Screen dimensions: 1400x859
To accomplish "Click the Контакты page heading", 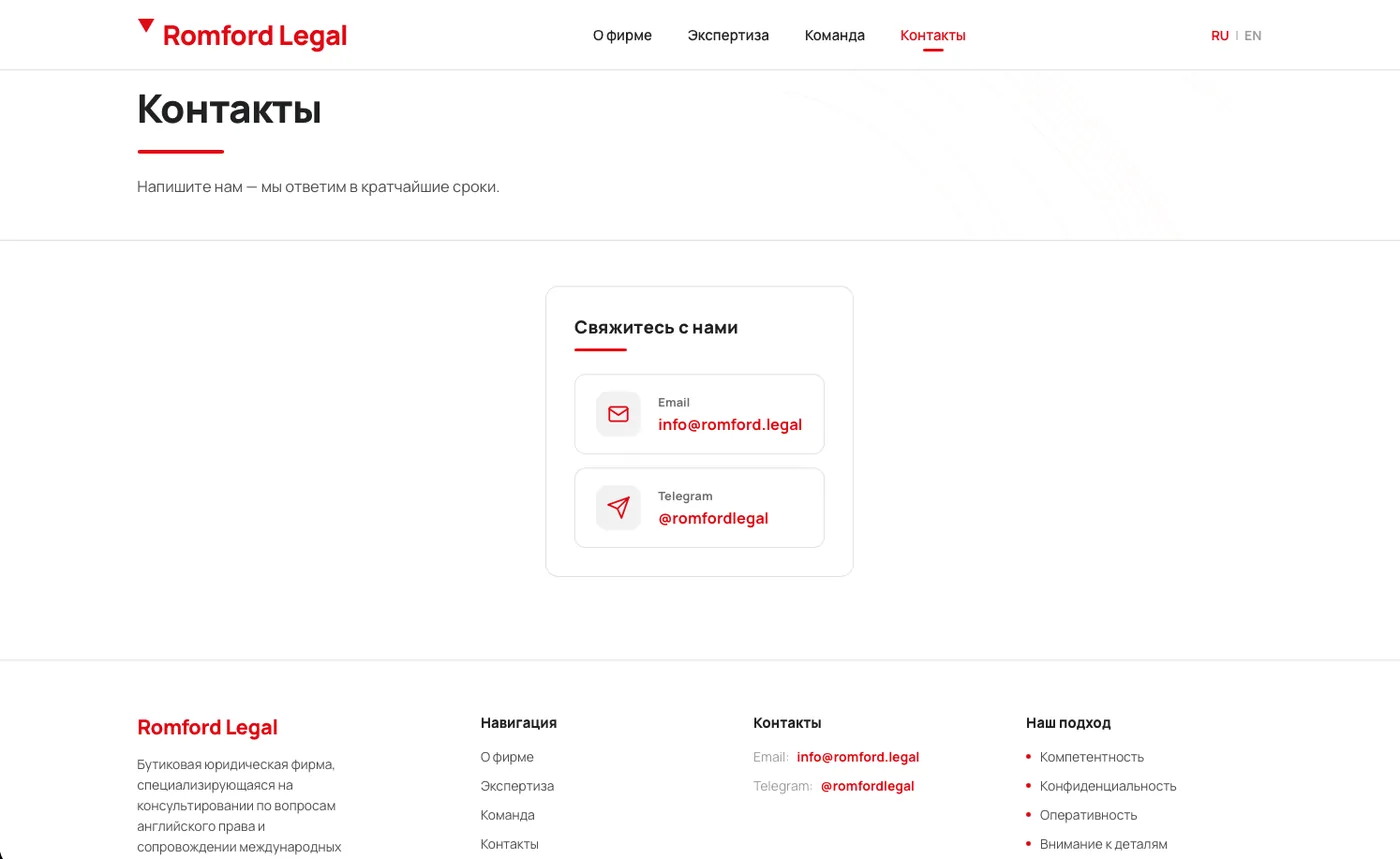I will (x=229, y=108).
